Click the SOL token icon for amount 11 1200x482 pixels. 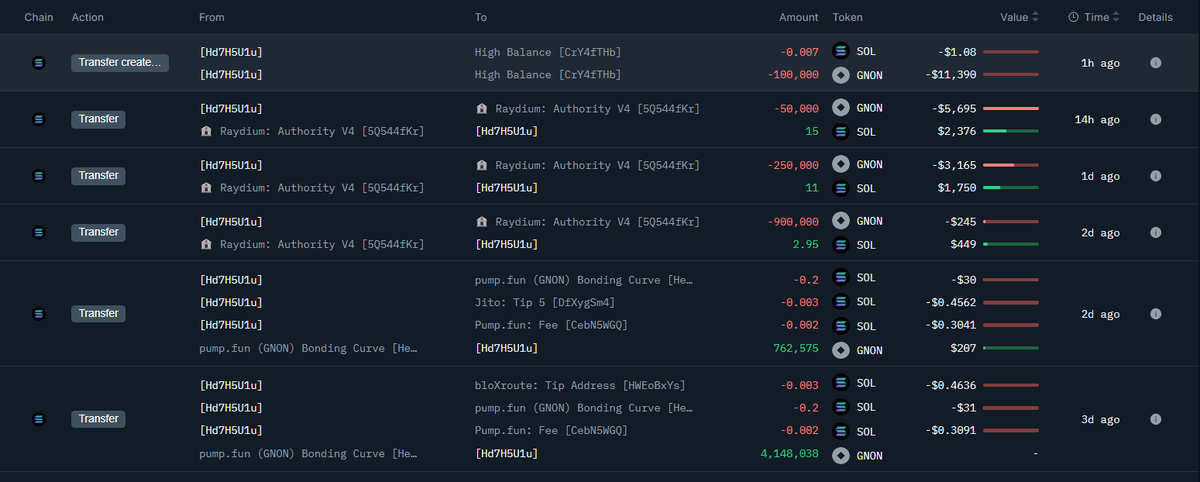click(841, 188)
